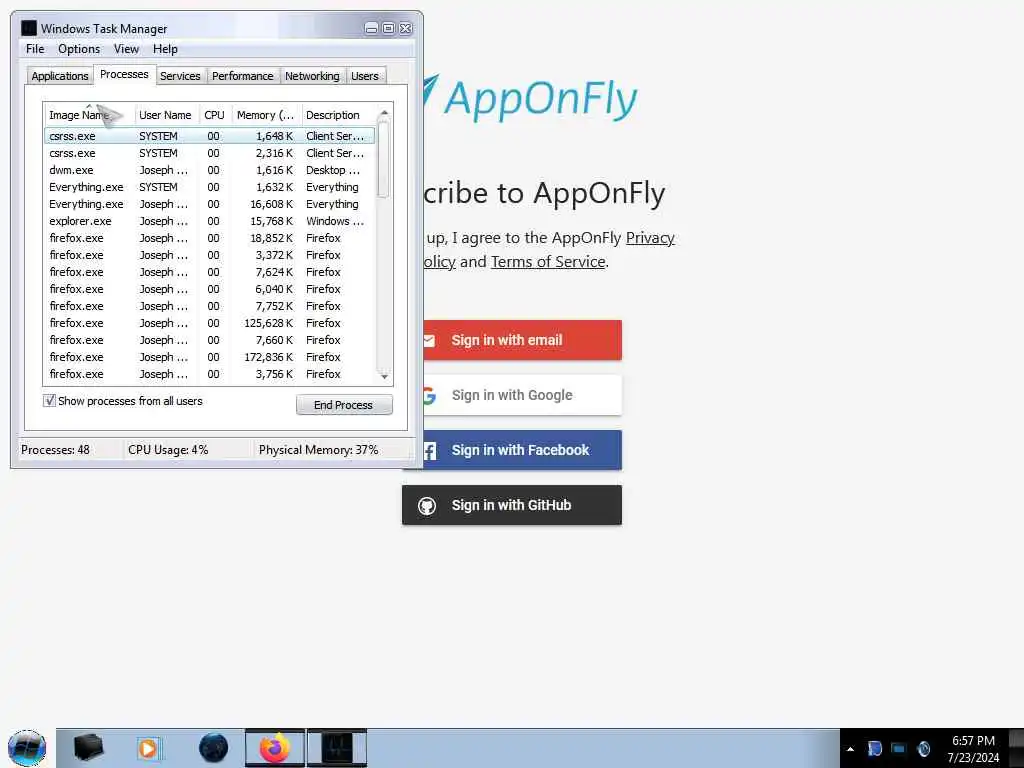
Task: Open the Windows Start menu orb
Action: 27,748
